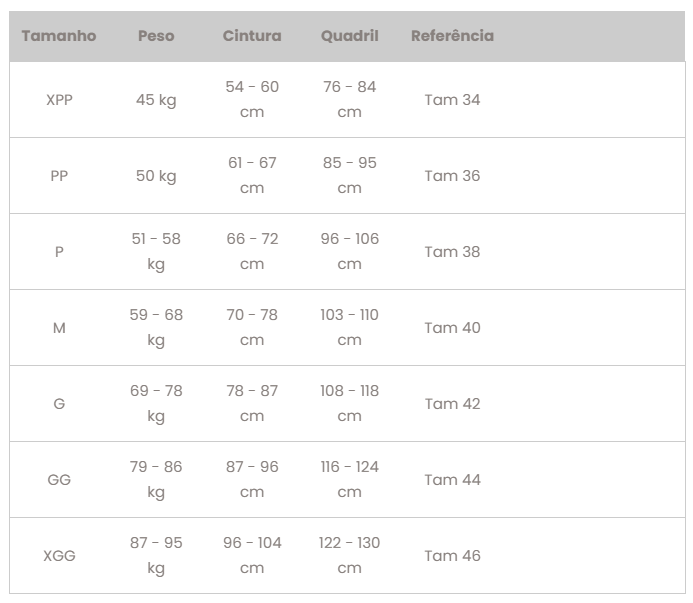
Task: Click the 45 kg weight cell
Action: (156, 100)
